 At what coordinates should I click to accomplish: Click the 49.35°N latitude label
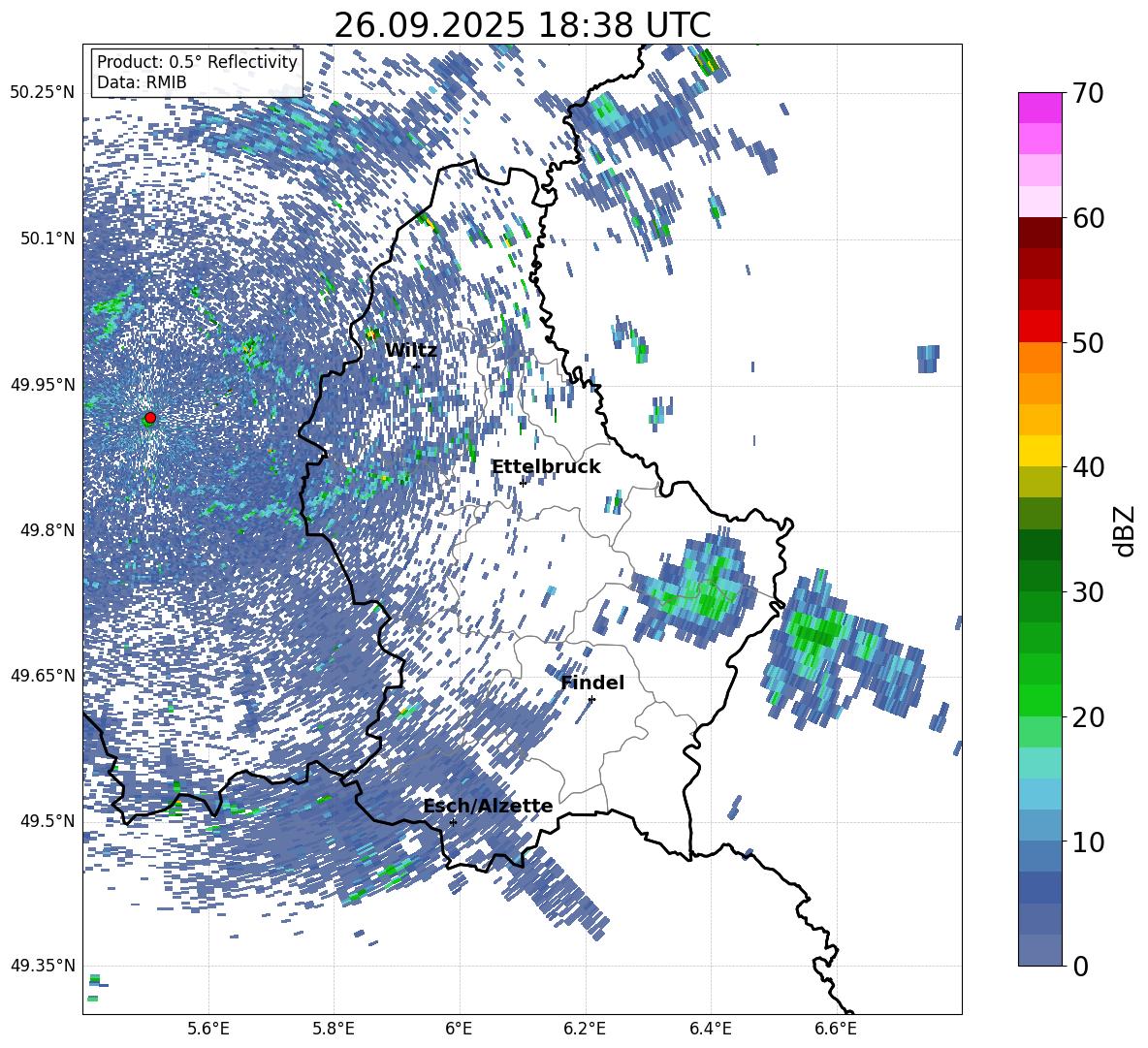coord(43,966)
